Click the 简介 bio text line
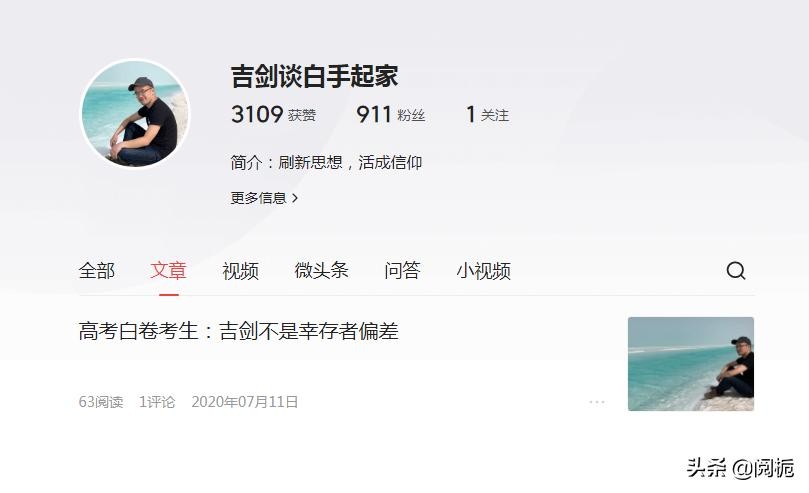The image size is (809, 493). click(x=326, y=162)
